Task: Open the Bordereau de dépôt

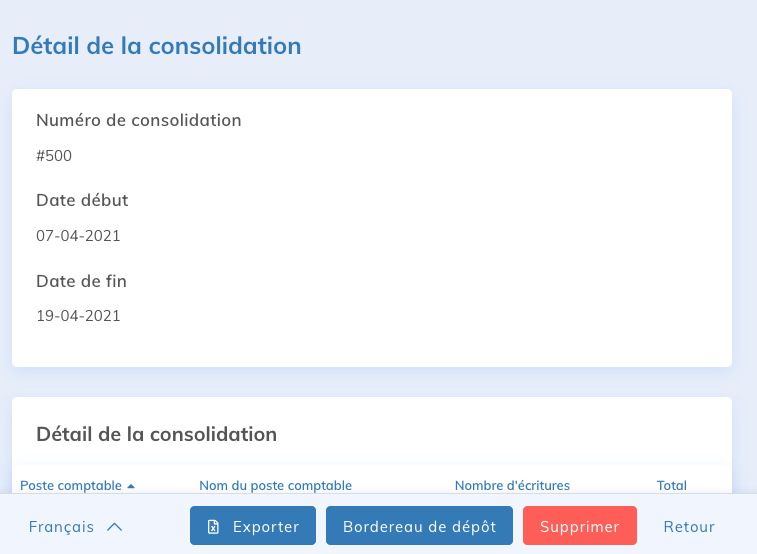Action: [419, 527]
